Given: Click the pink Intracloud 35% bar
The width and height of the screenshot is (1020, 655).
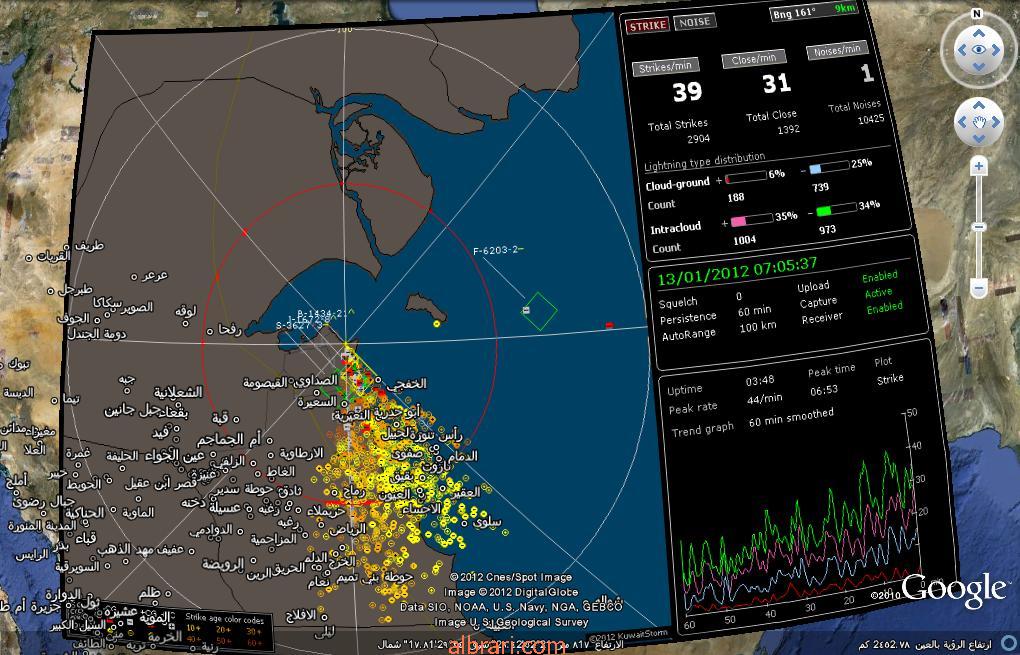Looking at the screenshot, I should 752,220.
